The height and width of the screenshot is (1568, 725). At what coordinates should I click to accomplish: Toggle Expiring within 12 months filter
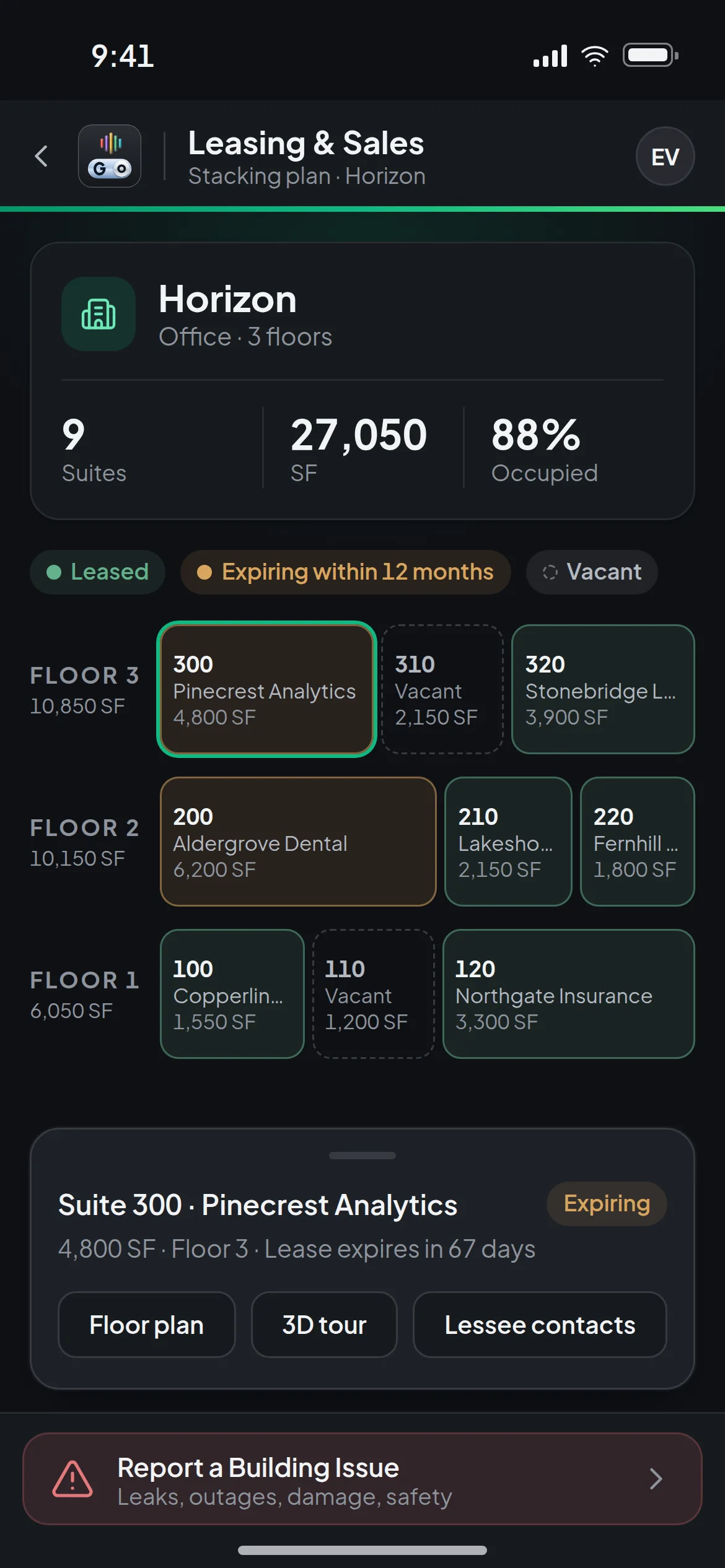point(345,572)
